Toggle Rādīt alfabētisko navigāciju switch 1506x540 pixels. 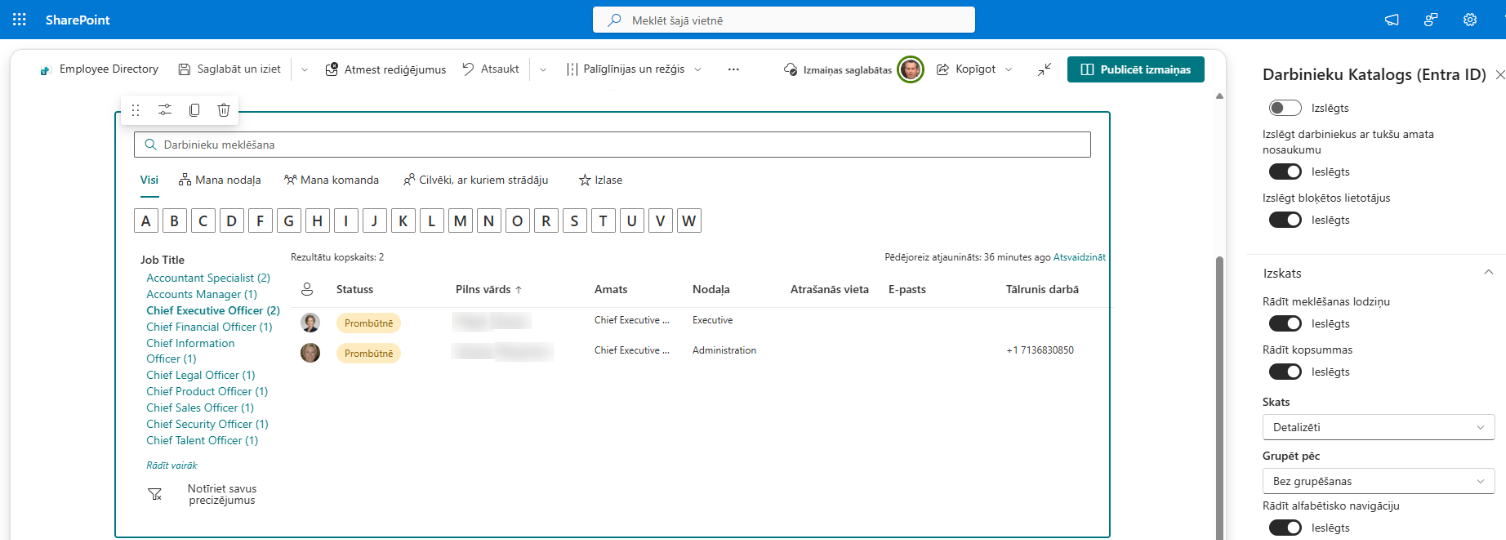(x=1285, y=528)
